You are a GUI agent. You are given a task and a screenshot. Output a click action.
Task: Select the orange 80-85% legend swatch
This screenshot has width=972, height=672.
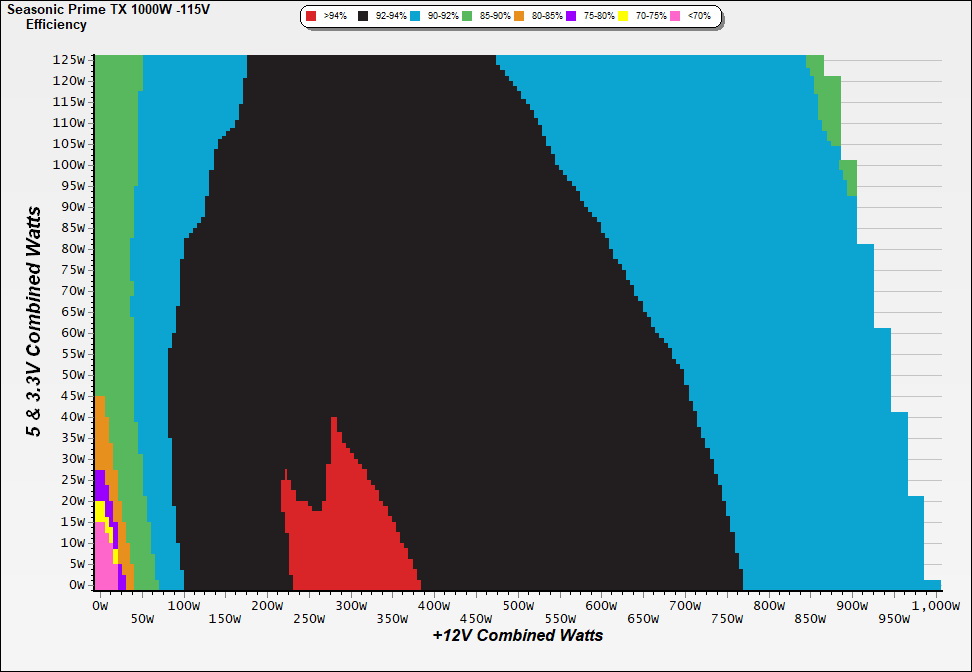point(519,16)
